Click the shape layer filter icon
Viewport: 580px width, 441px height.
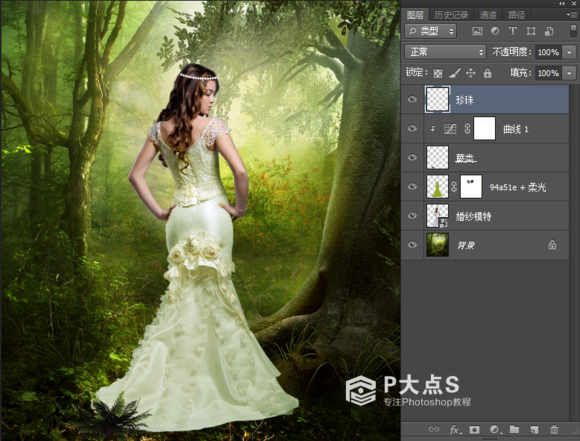point(531,31)
